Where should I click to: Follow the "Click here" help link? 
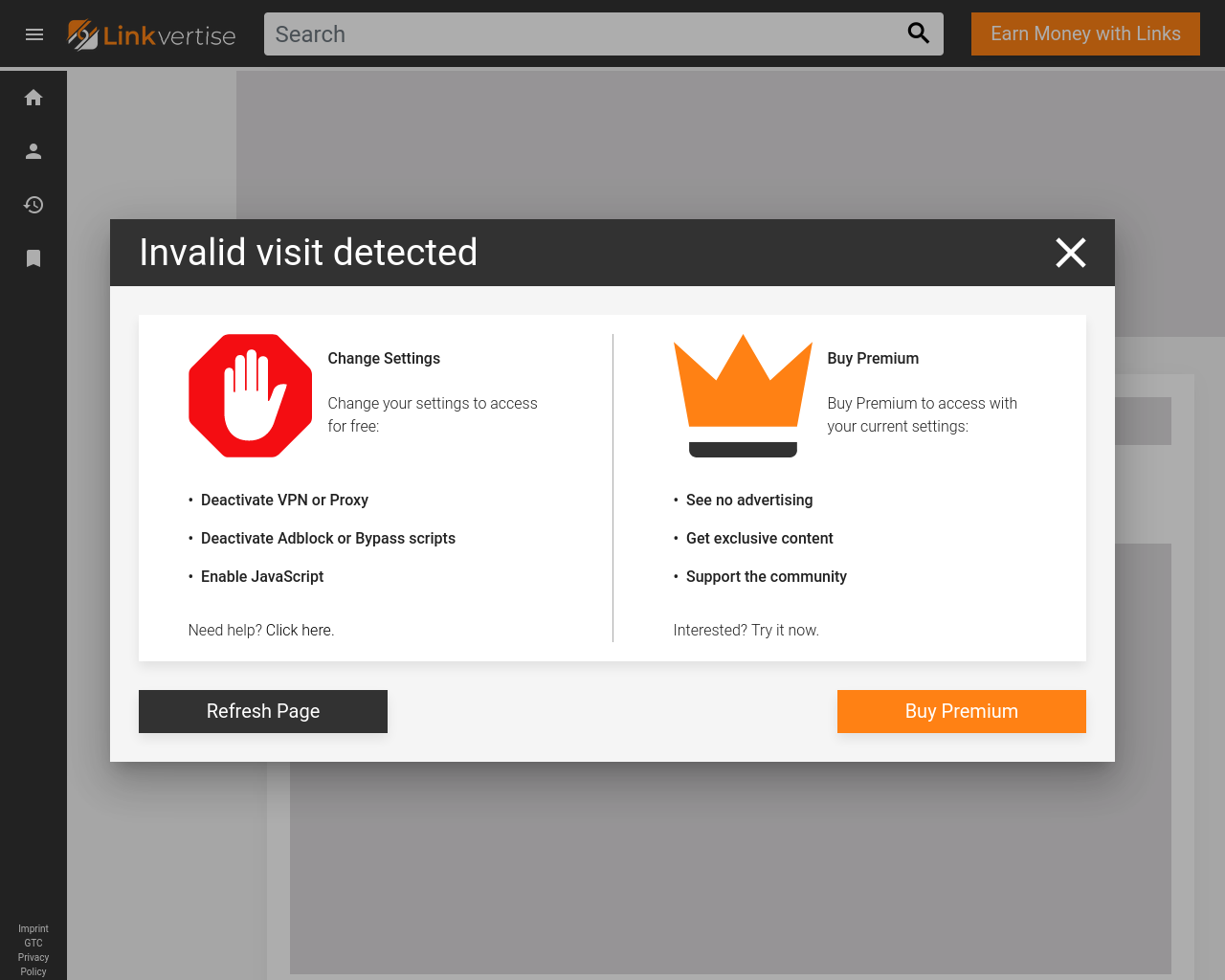click(x=299, y=630)
